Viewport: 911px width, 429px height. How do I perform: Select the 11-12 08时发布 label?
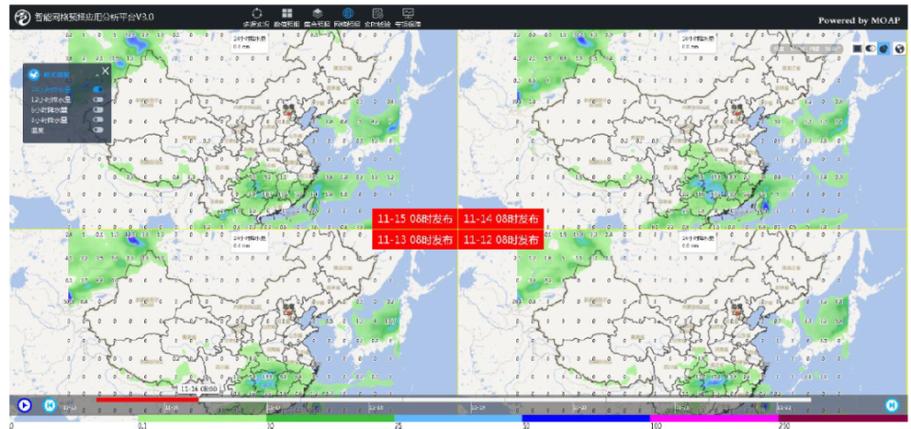[501, 239]
